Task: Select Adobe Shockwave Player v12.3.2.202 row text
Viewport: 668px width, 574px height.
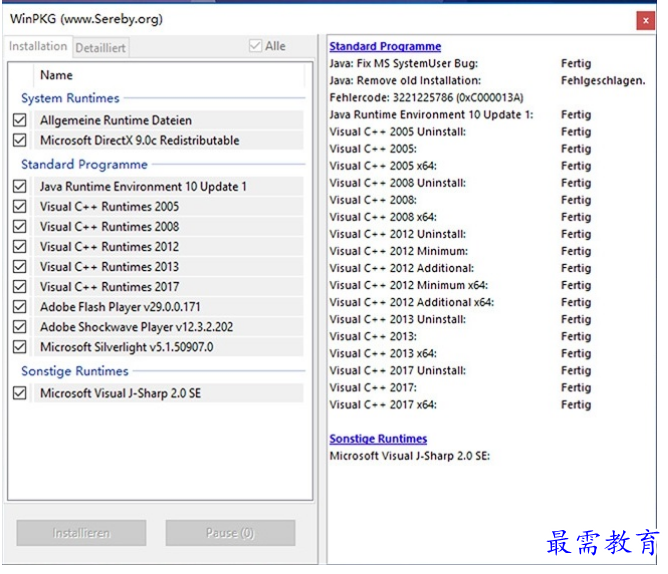Action: click(x=136, y=327)
